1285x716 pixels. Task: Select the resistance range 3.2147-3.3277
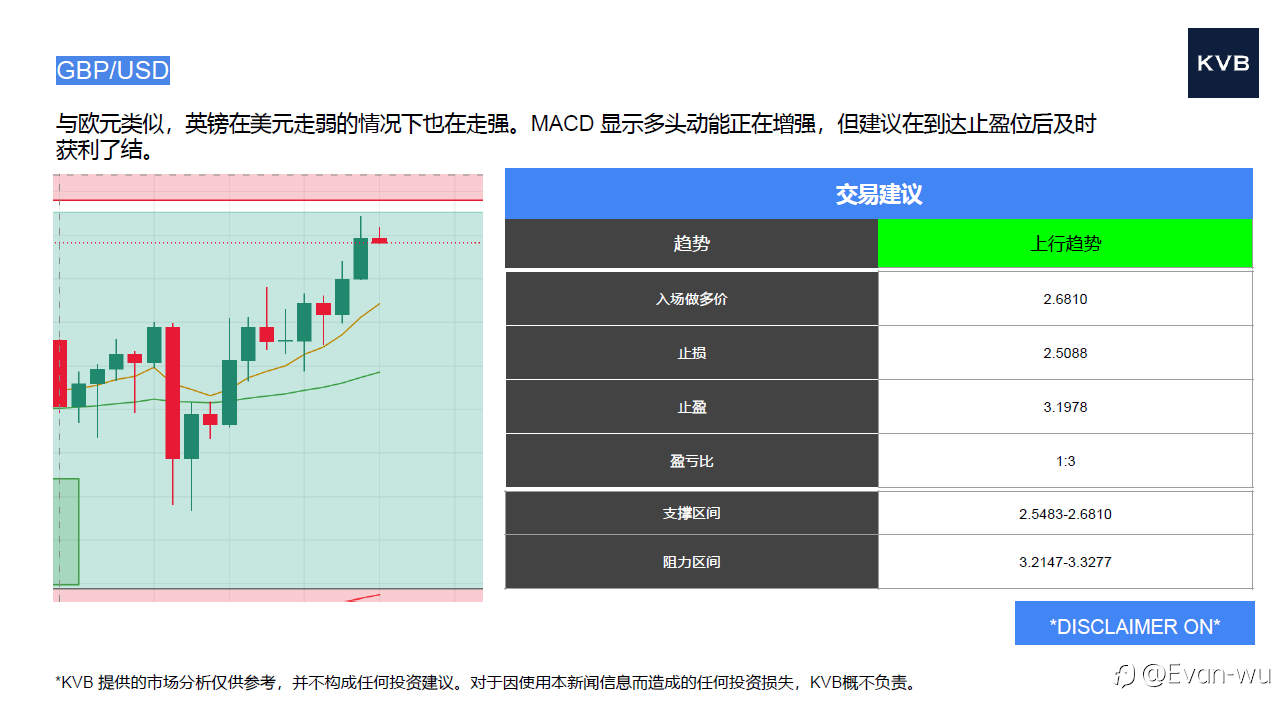pyautogui.click(x=1065, y=562)
